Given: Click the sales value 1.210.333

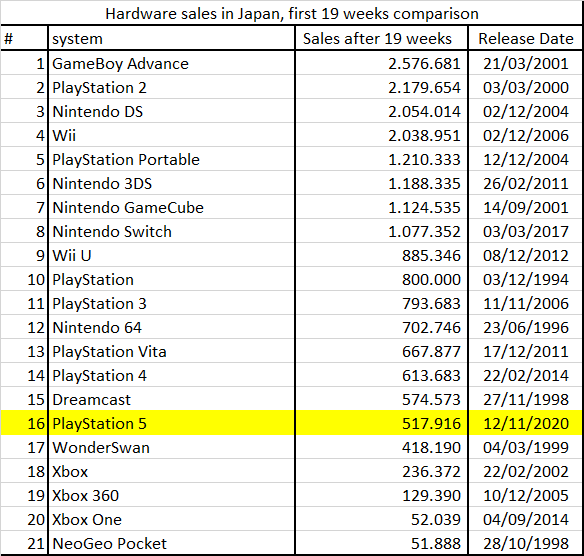Looking at the screenshot, I should pyautogui.click(x=424, y=160).
